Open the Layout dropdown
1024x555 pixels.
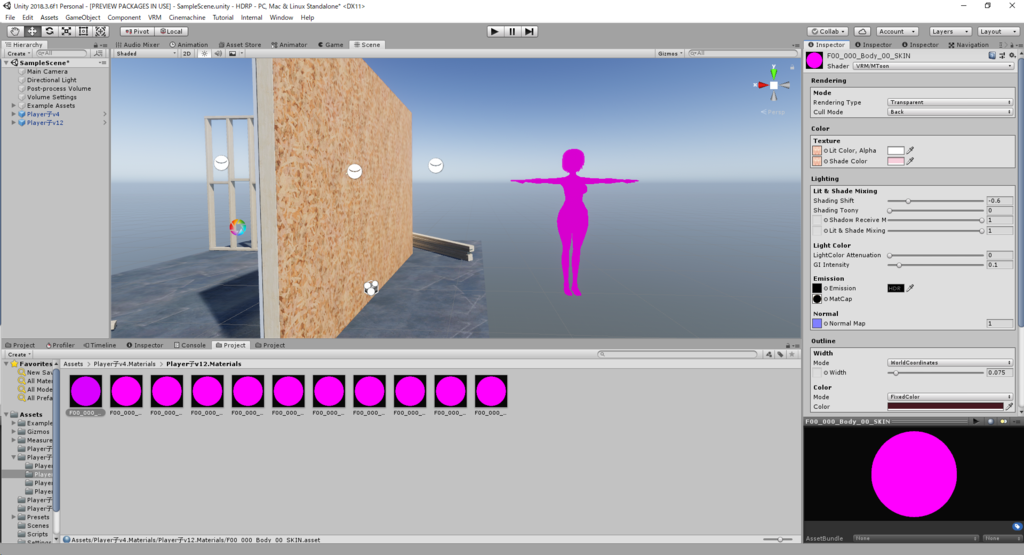[999, 31]
